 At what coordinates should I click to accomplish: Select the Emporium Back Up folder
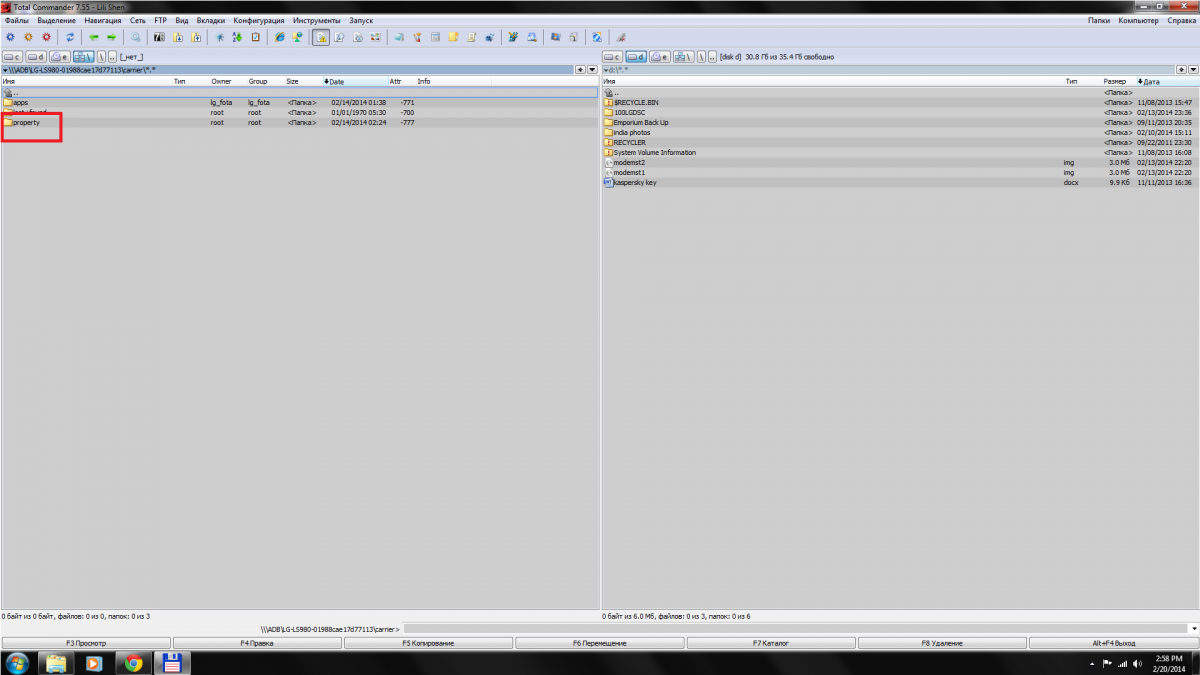click(640, 123)
